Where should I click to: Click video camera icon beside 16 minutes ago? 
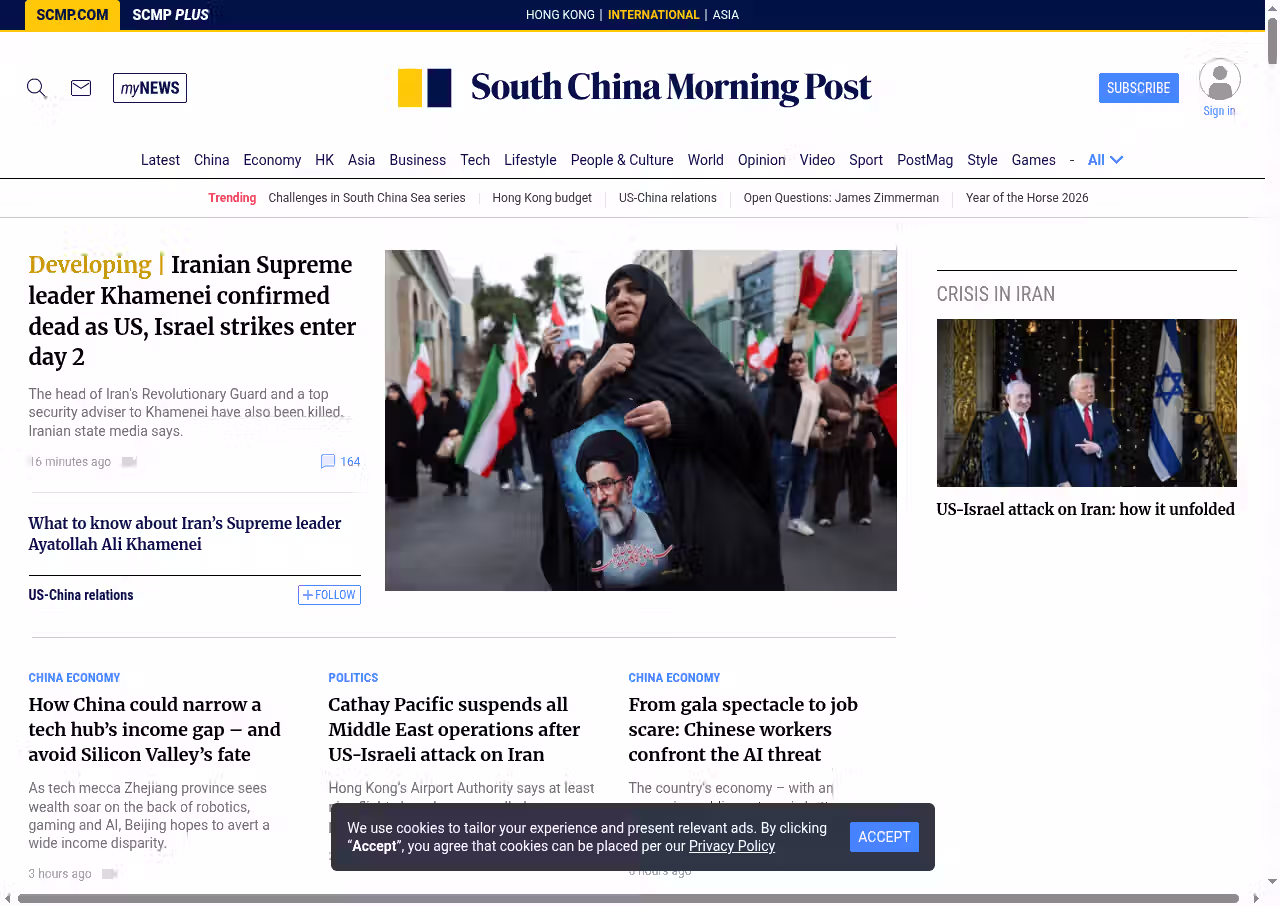point(129,462)
